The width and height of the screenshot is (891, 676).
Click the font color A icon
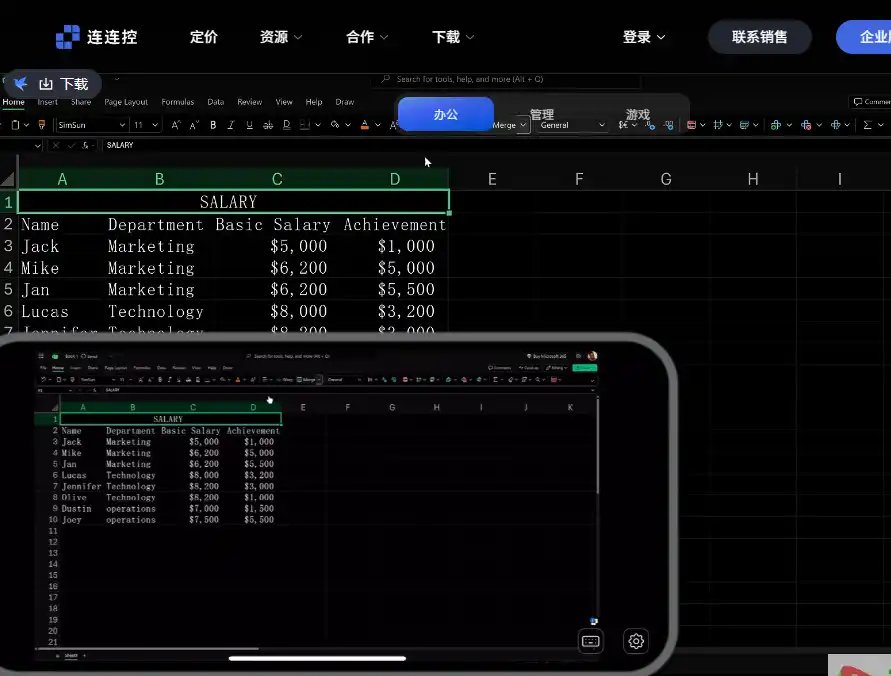coord(365,125)
